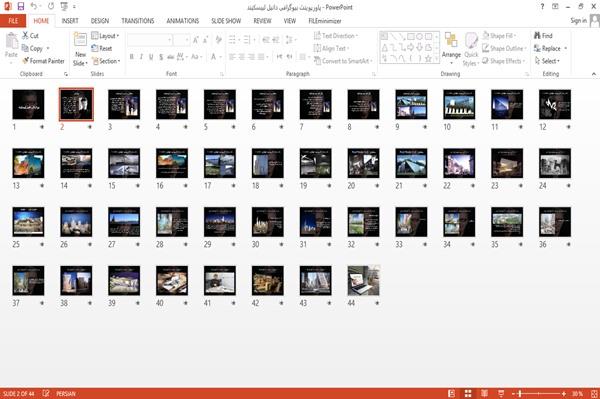The image size is (600, 399).
Task: Open Quick Styles gallery
Action: tap(471, 49)
